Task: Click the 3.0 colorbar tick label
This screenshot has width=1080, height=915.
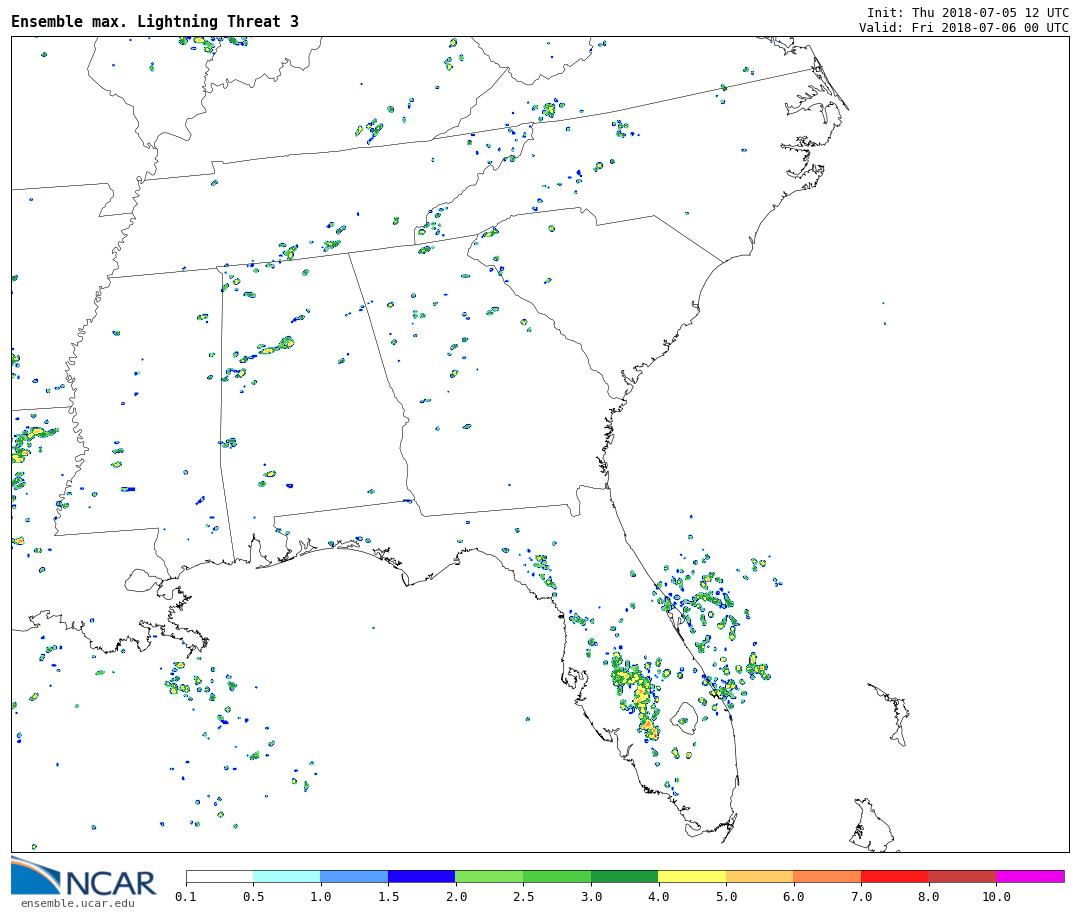Action: click(591, 896)
